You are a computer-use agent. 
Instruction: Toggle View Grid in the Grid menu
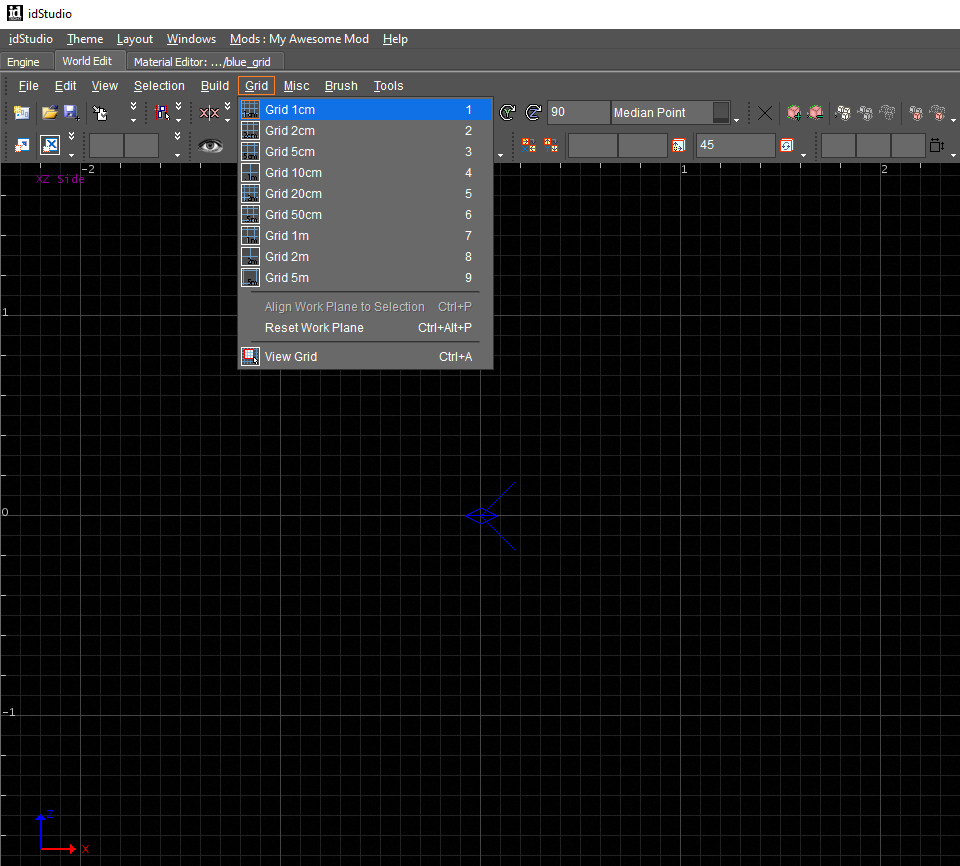point(366,356)
